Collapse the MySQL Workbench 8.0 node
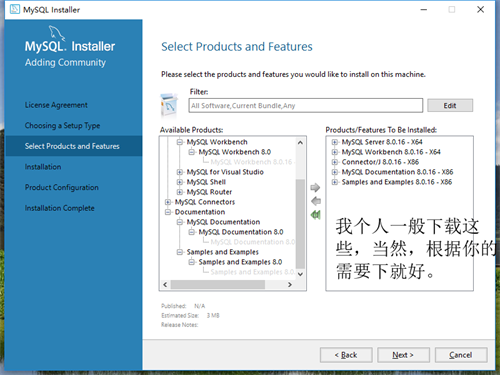The image size is (500, 375). click(x=191, y=152)
